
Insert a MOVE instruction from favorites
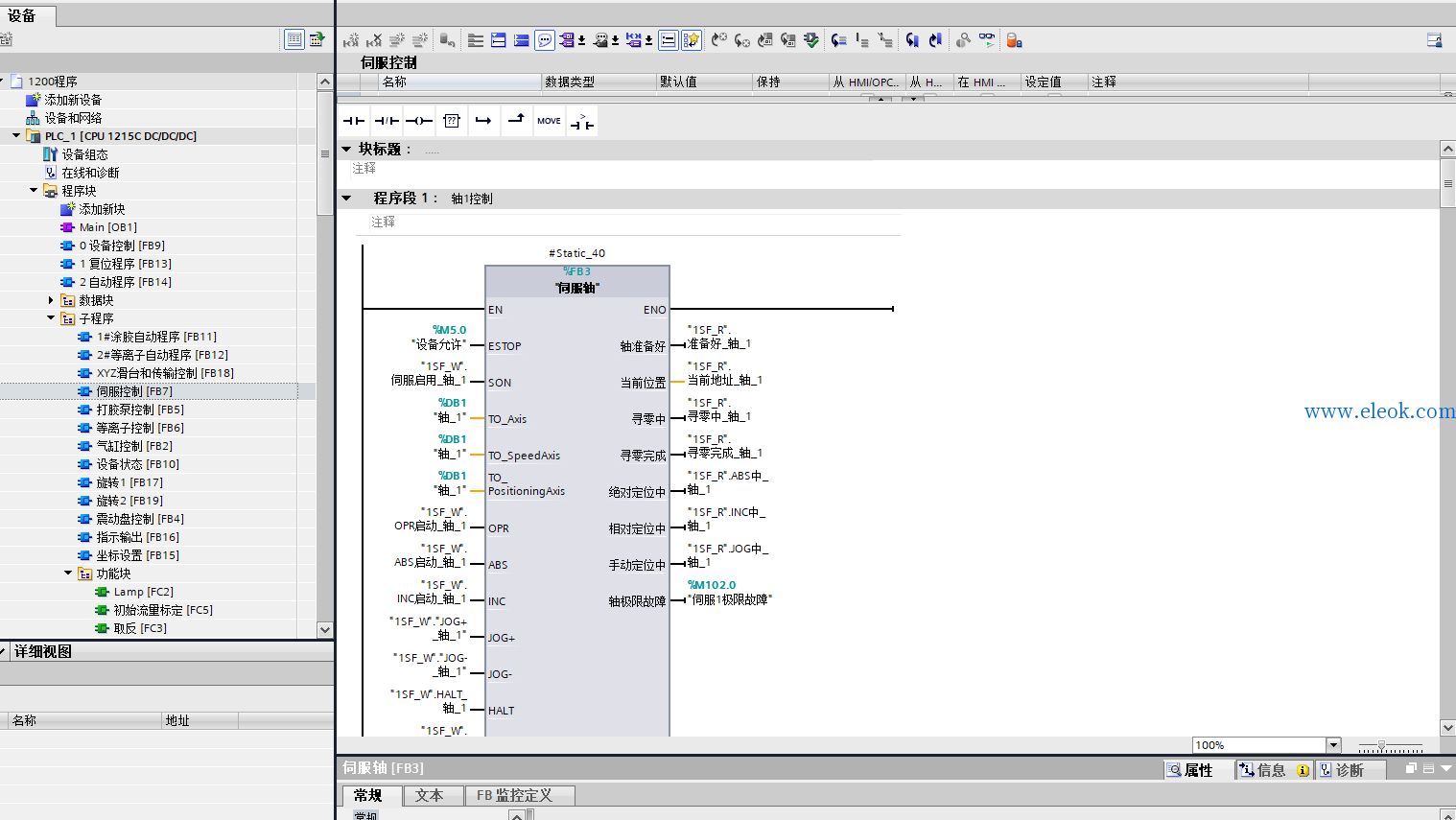550,121
